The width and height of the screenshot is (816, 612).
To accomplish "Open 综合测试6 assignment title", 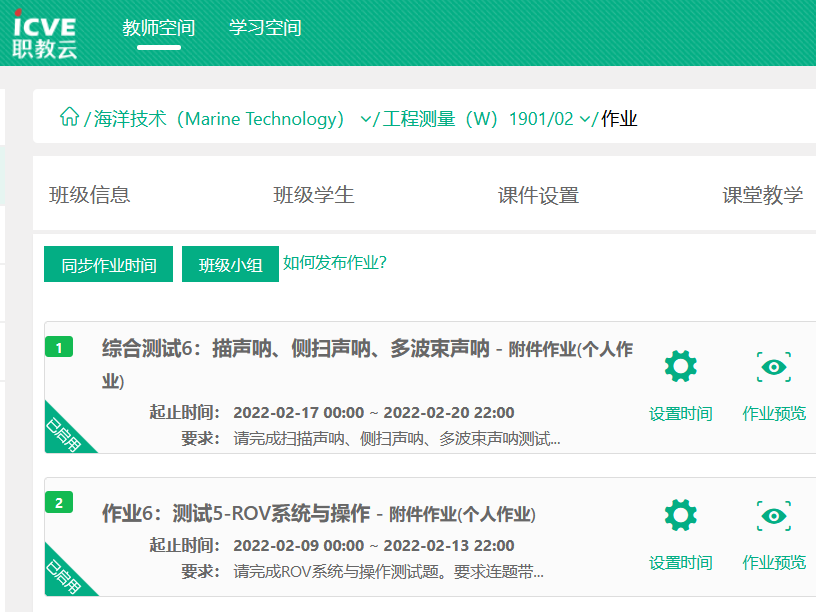I will click(x=295, y=349).
